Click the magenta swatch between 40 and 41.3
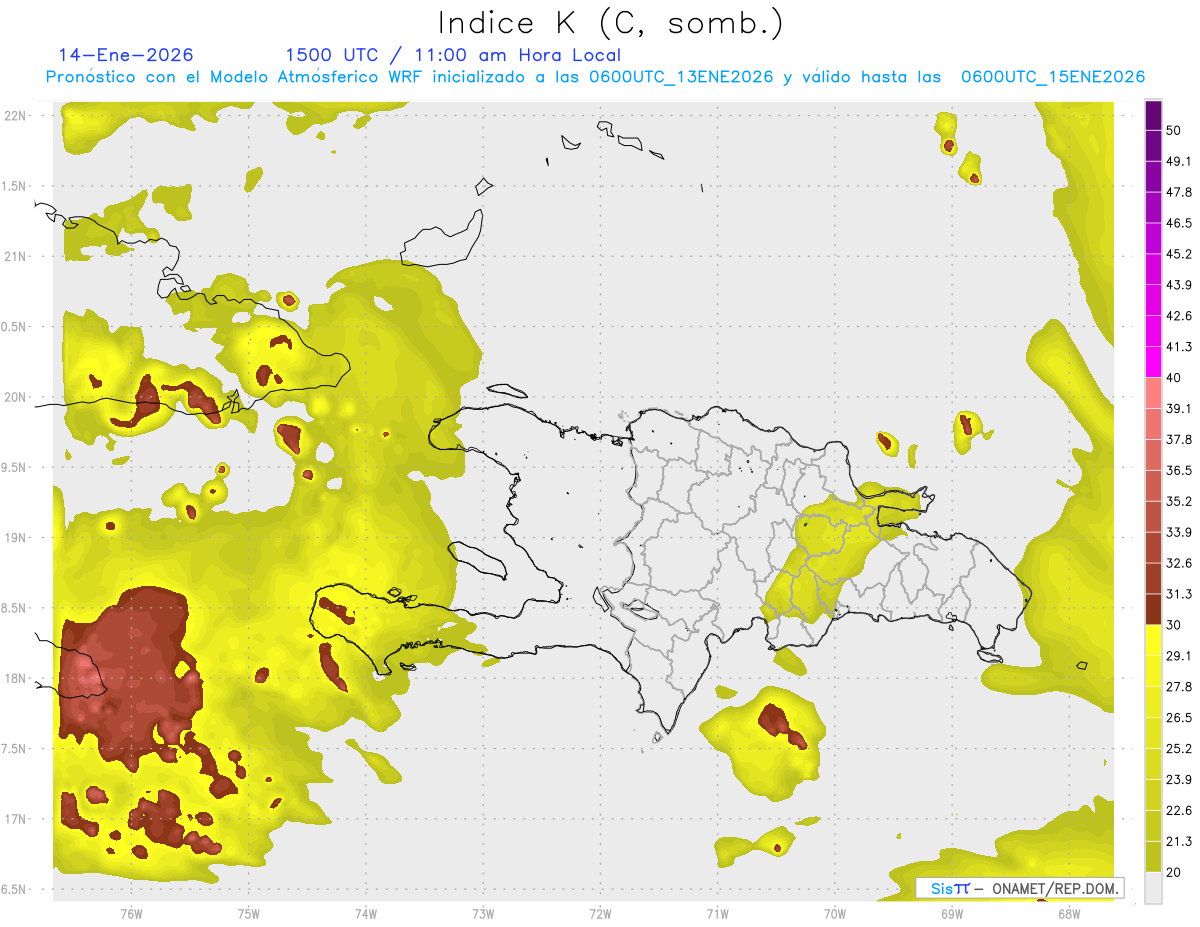 (x=1154, y=362)
